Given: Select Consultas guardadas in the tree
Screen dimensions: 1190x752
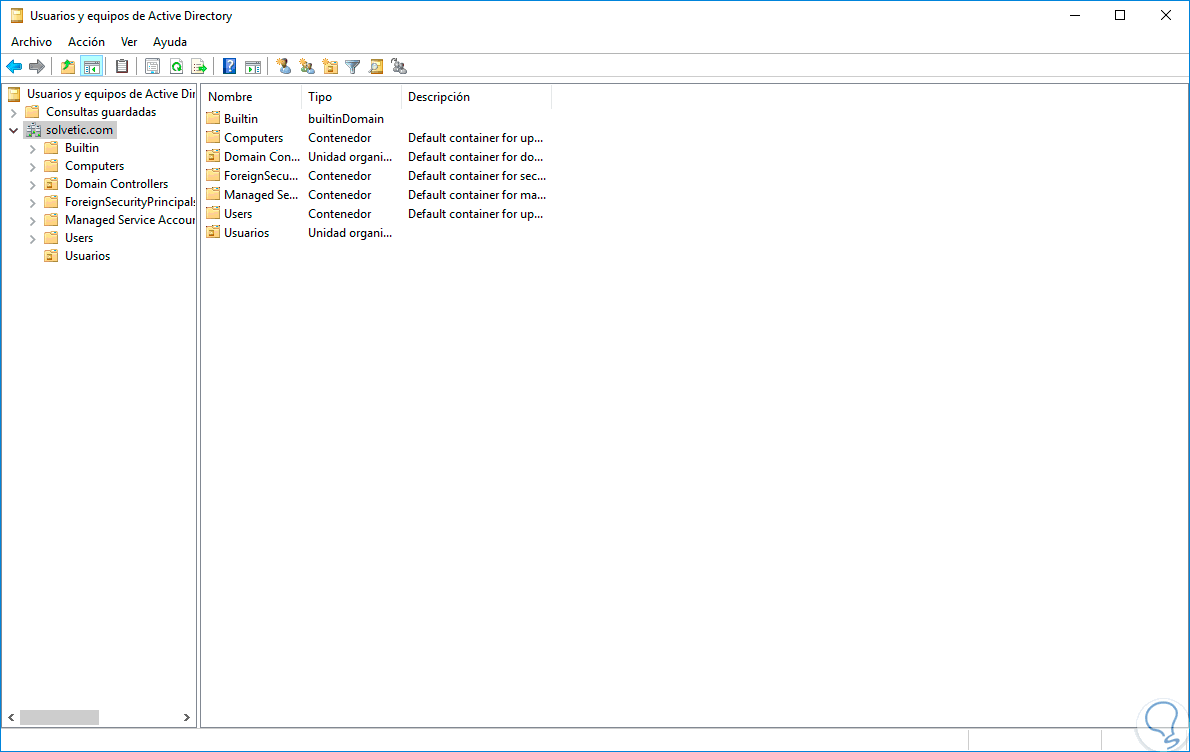Looking at the screenshot, I should [101, 112].
